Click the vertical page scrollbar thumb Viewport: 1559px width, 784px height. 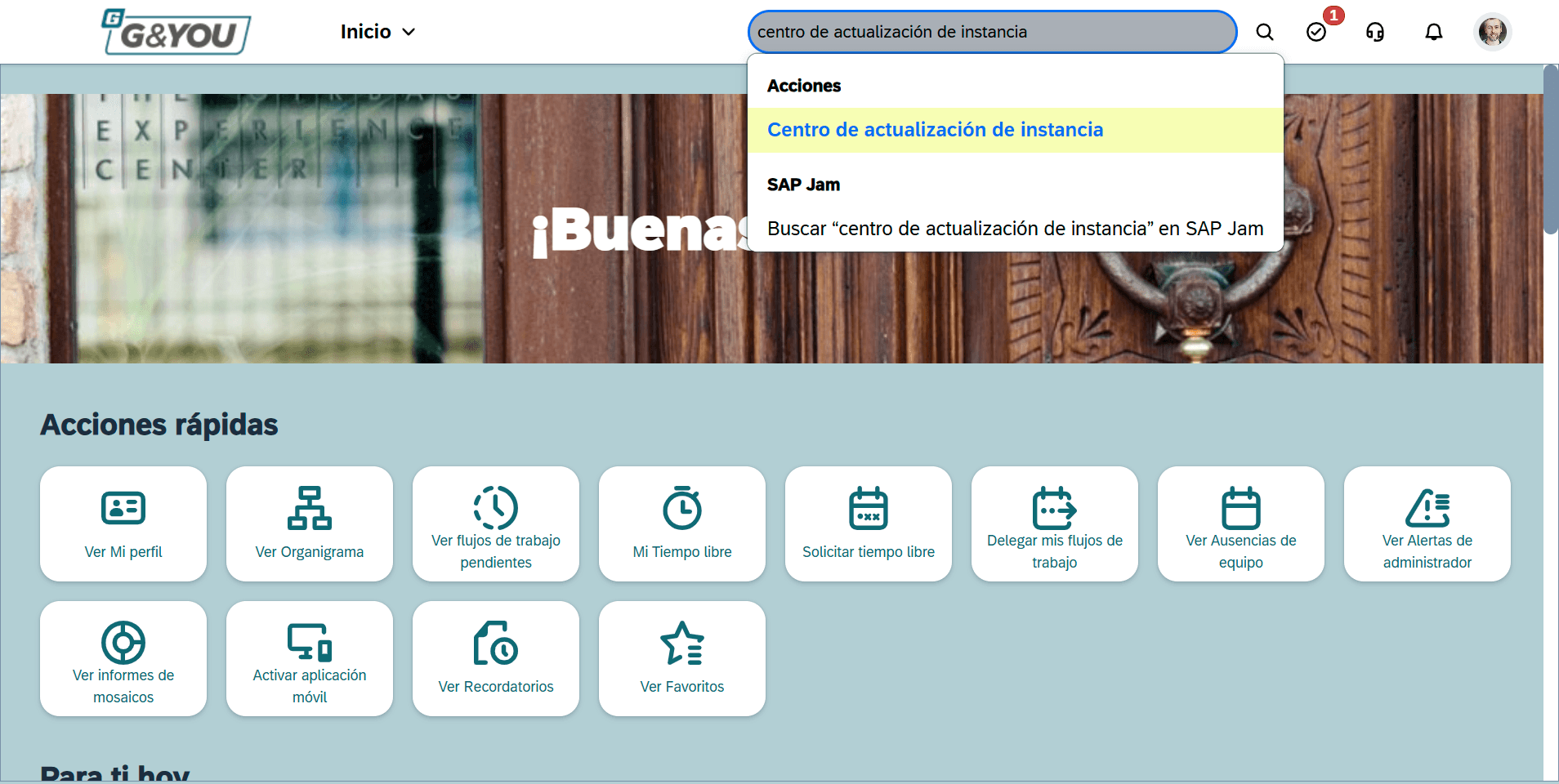(x=1551, y=150)
